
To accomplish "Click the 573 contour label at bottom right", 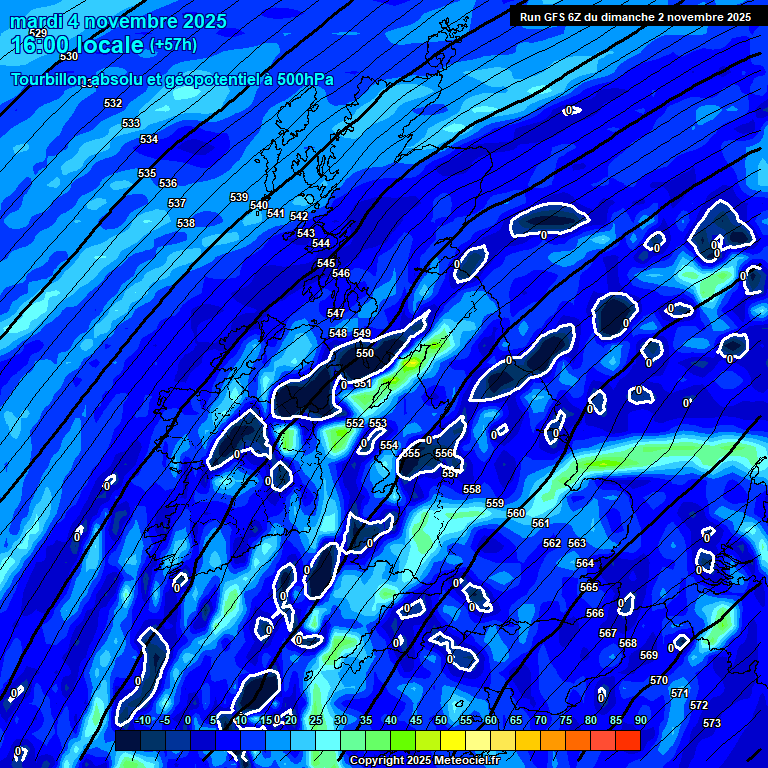I will tap(712, 723).
